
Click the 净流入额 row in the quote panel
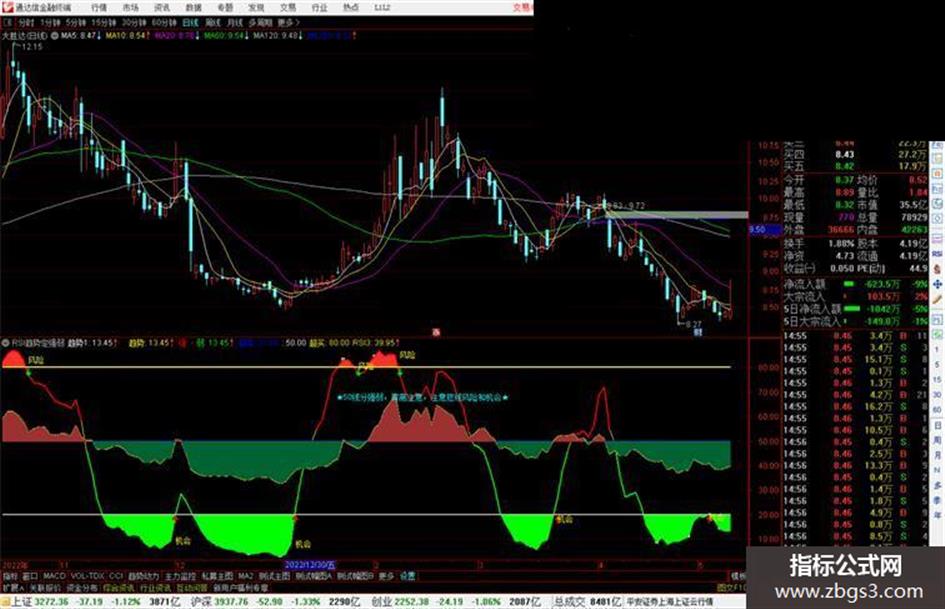(x=855, y=283)
